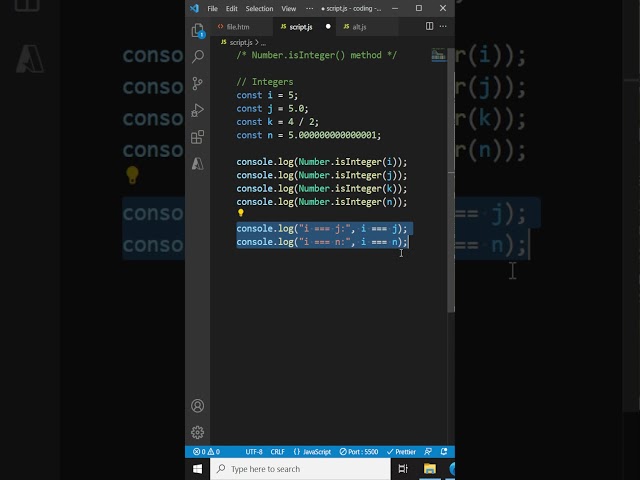
Task: Click the Number.isInteger(k) log line
Action: tap(322, 189)
